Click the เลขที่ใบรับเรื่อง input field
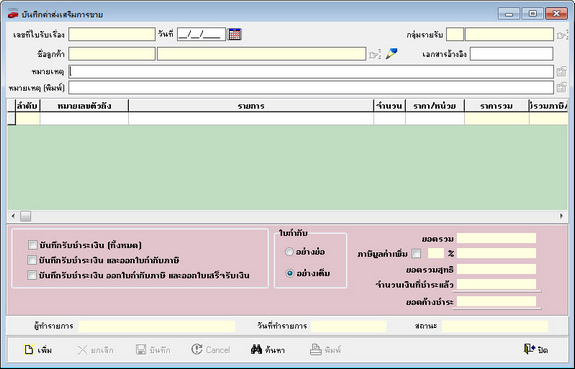Screen dimensions: 575x369 click(x=112, y=34)
